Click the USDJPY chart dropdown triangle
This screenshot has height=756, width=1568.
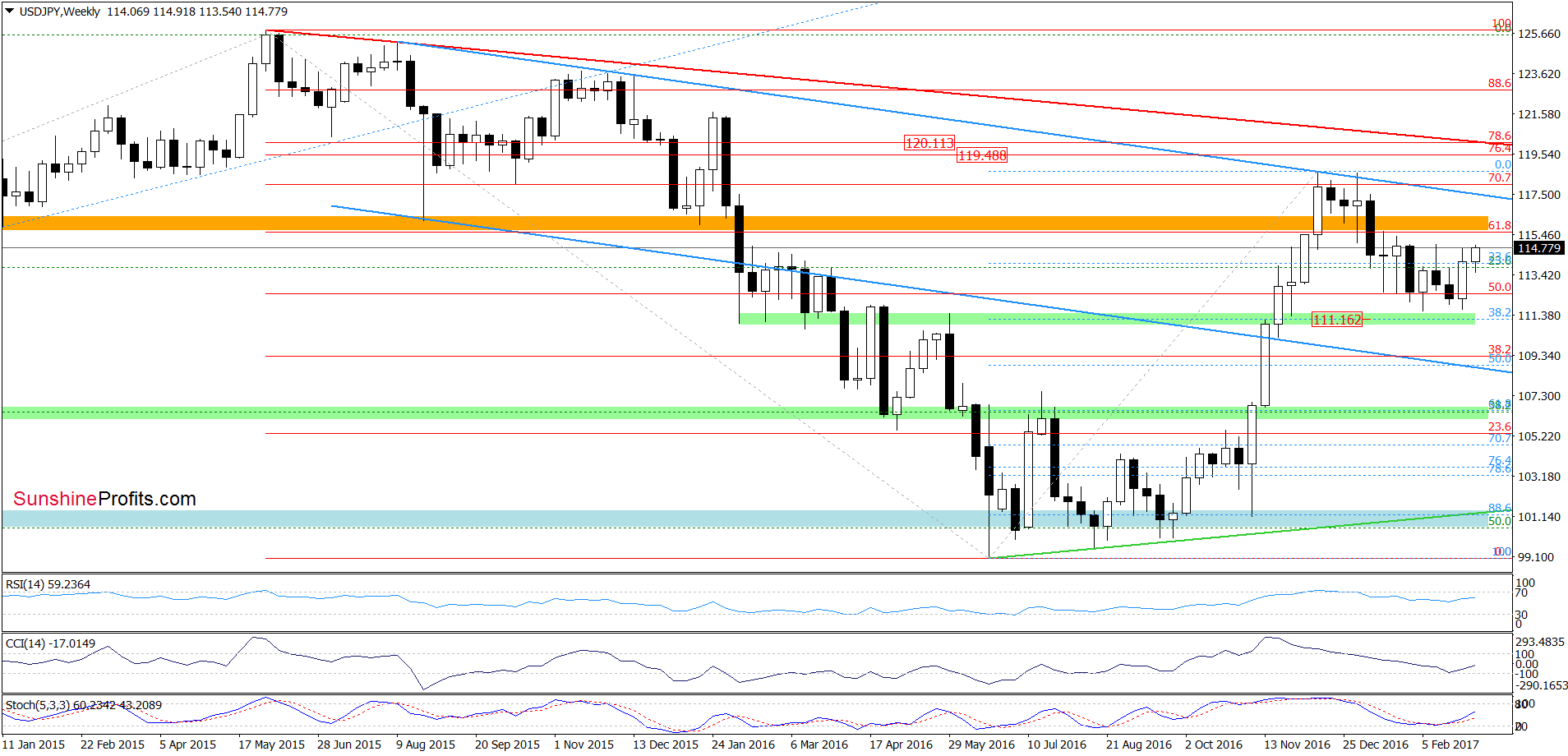[x=9, y=12]
